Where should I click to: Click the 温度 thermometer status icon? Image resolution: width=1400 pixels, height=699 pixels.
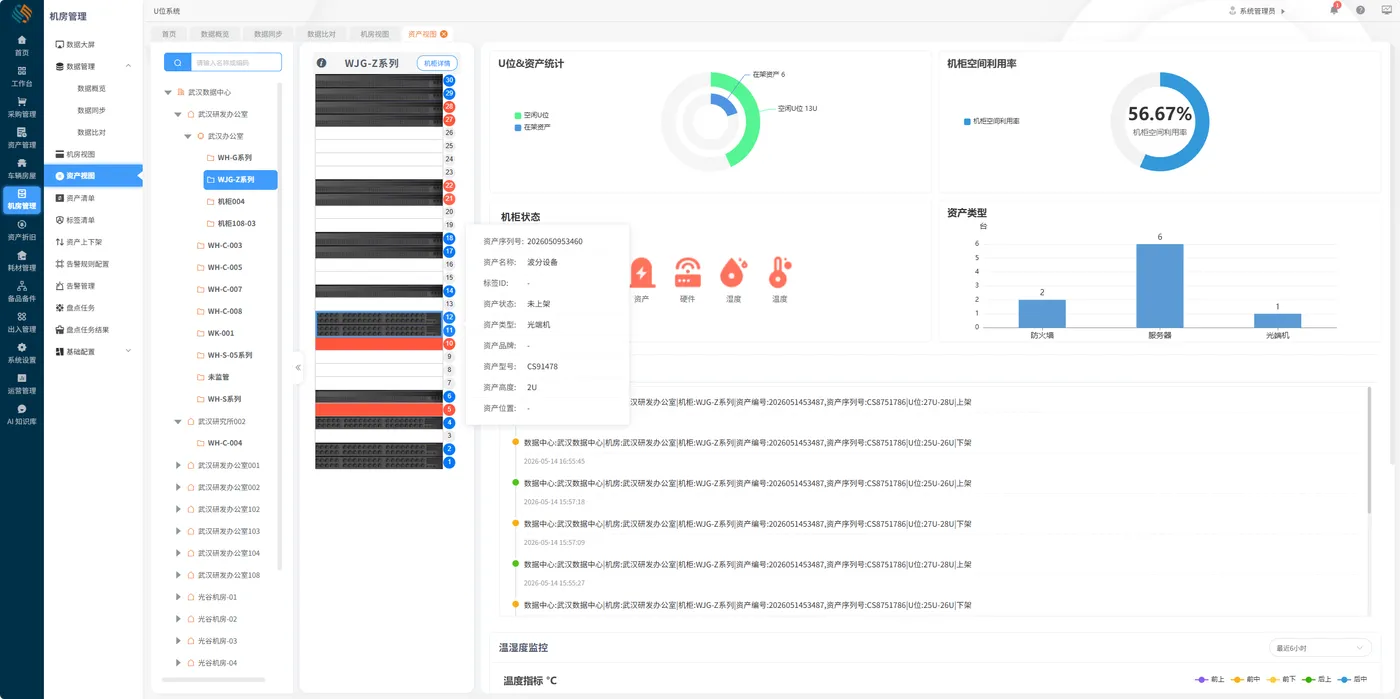pyautogui.click(x=779, y=273)
